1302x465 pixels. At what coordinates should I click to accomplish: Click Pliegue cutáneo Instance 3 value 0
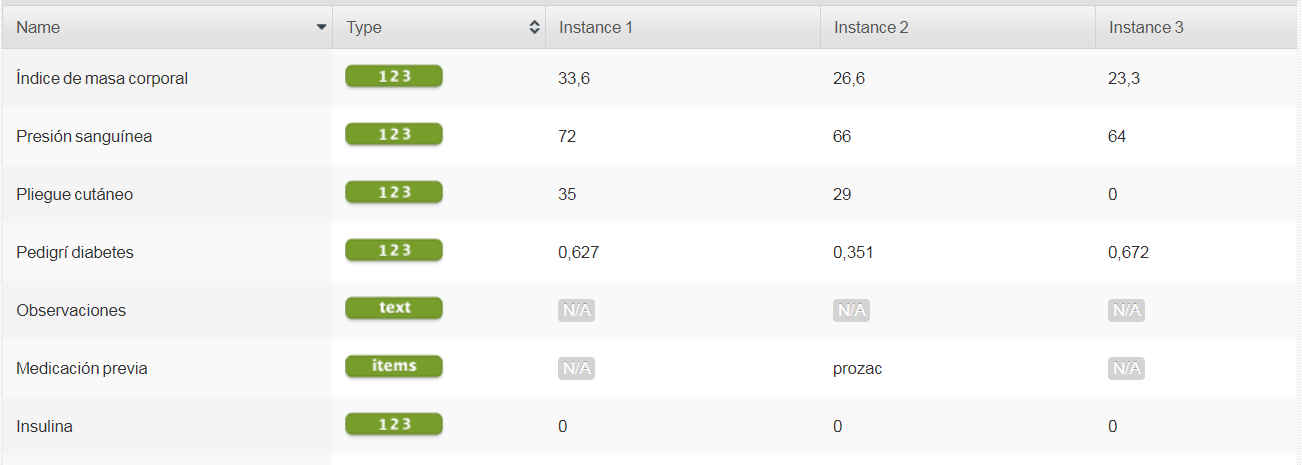pos(1113,194)
